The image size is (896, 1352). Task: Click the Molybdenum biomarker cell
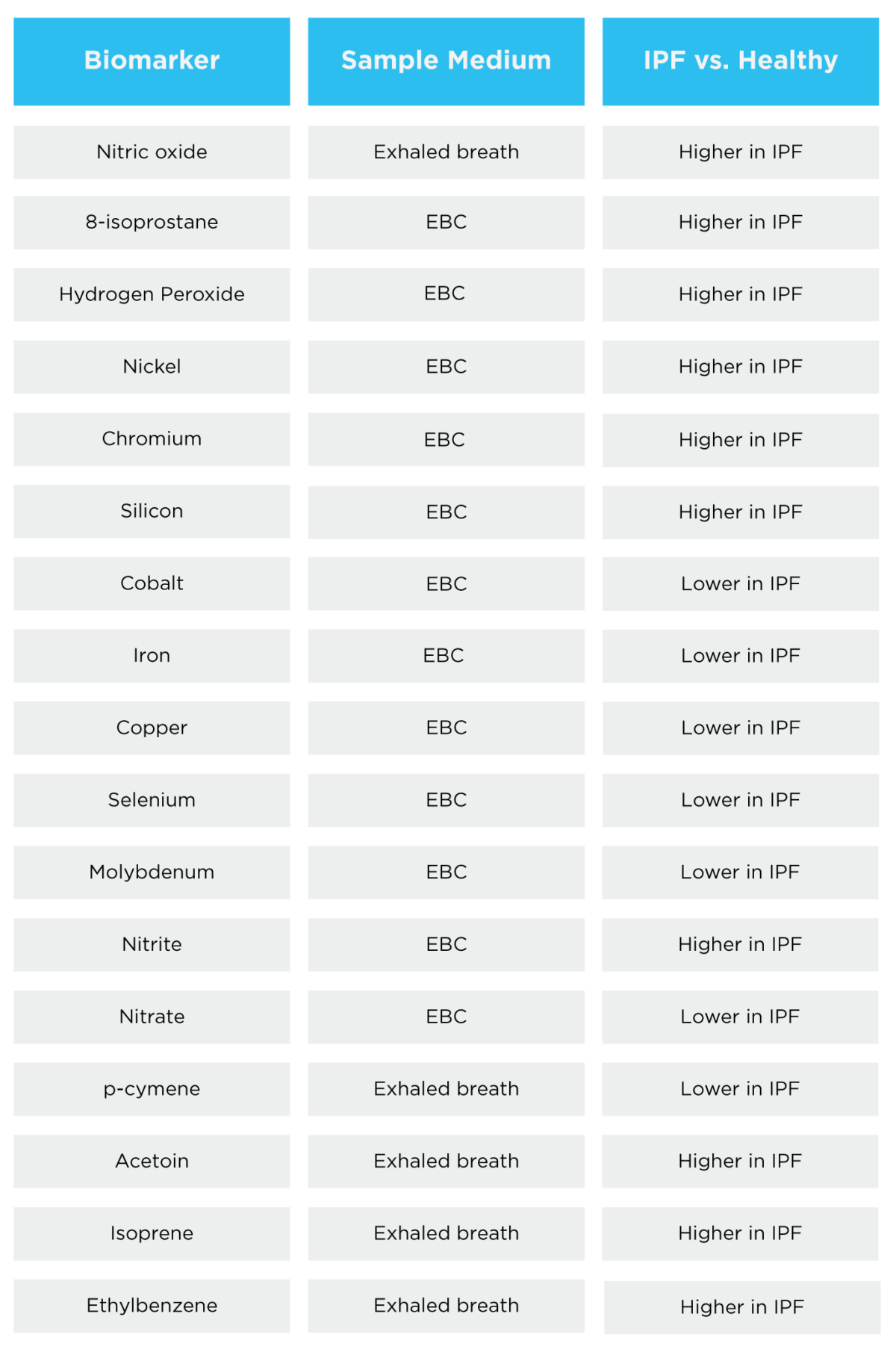coord(152,872)
